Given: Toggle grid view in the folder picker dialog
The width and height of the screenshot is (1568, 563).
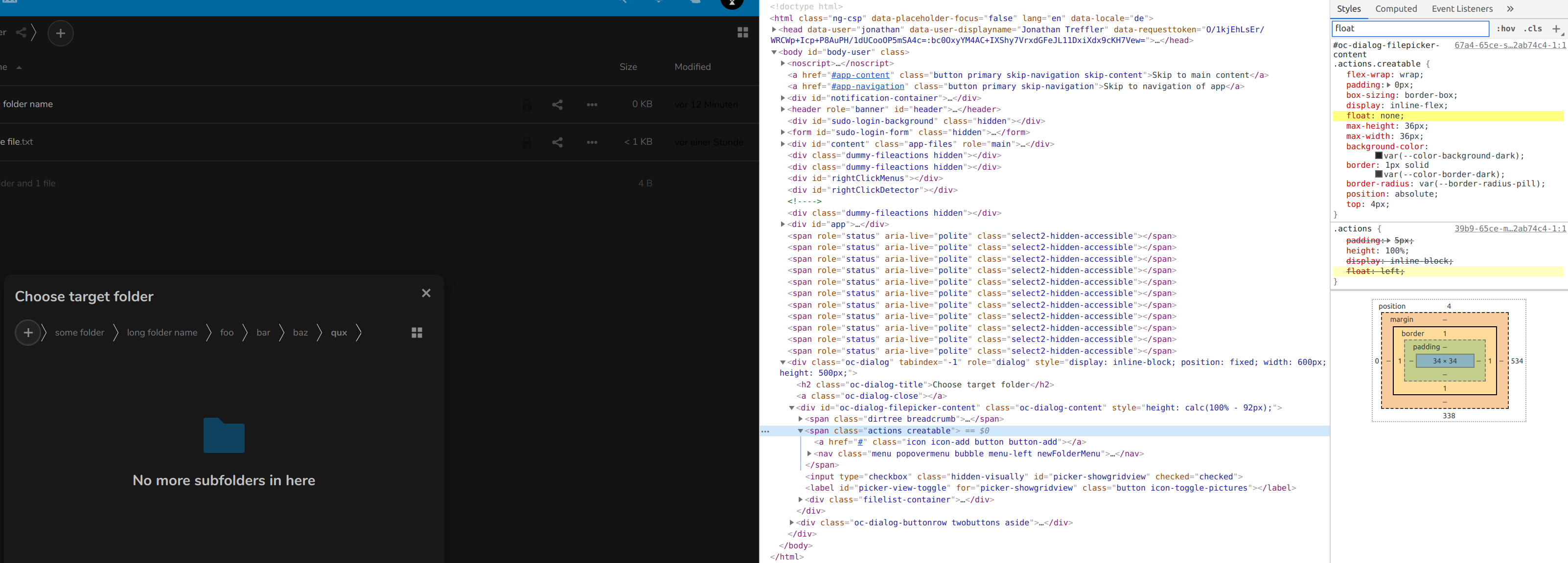Looking at the screenshot, I should coord(417,332).
